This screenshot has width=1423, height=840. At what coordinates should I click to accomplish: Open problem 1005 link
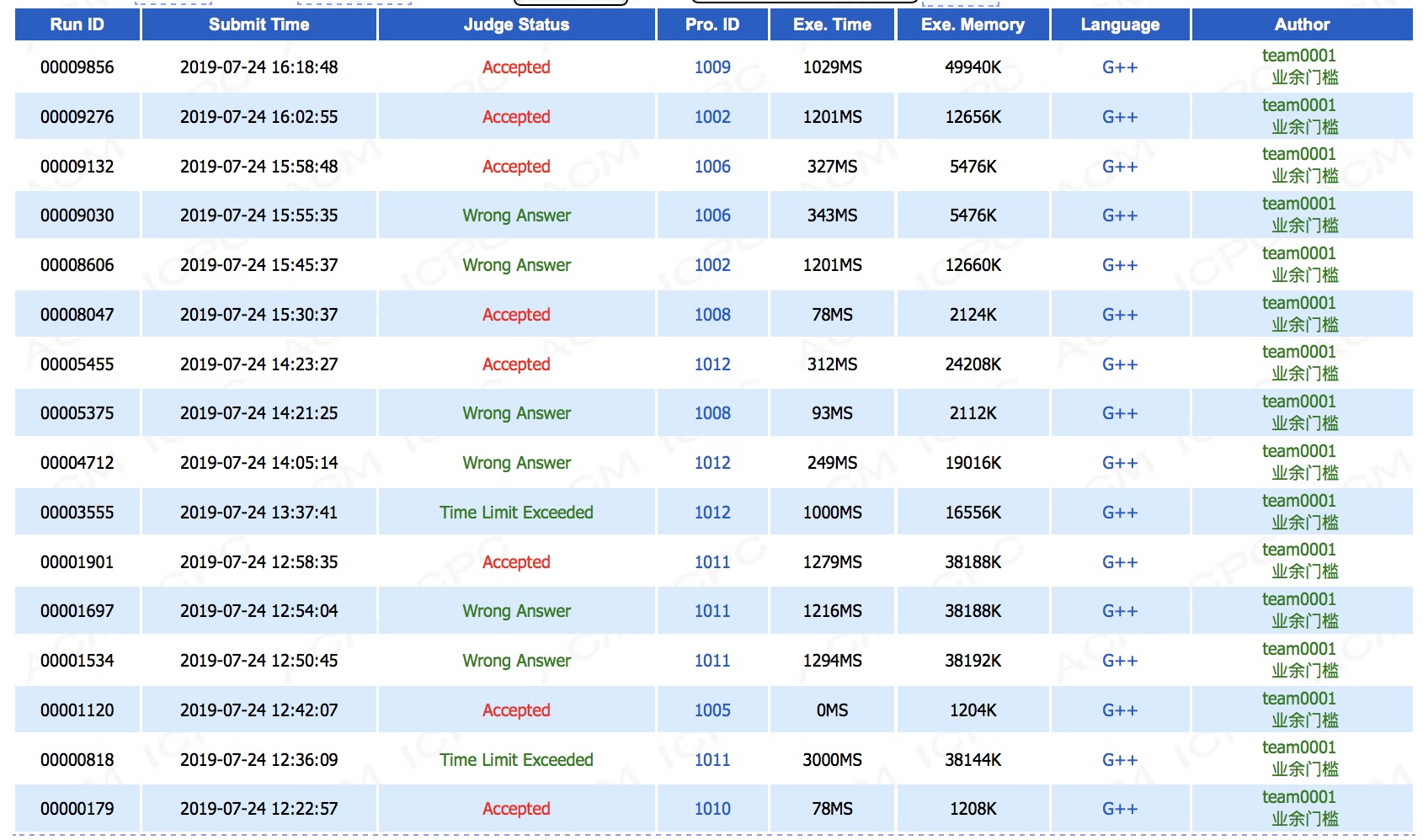[x=711, y=710]
